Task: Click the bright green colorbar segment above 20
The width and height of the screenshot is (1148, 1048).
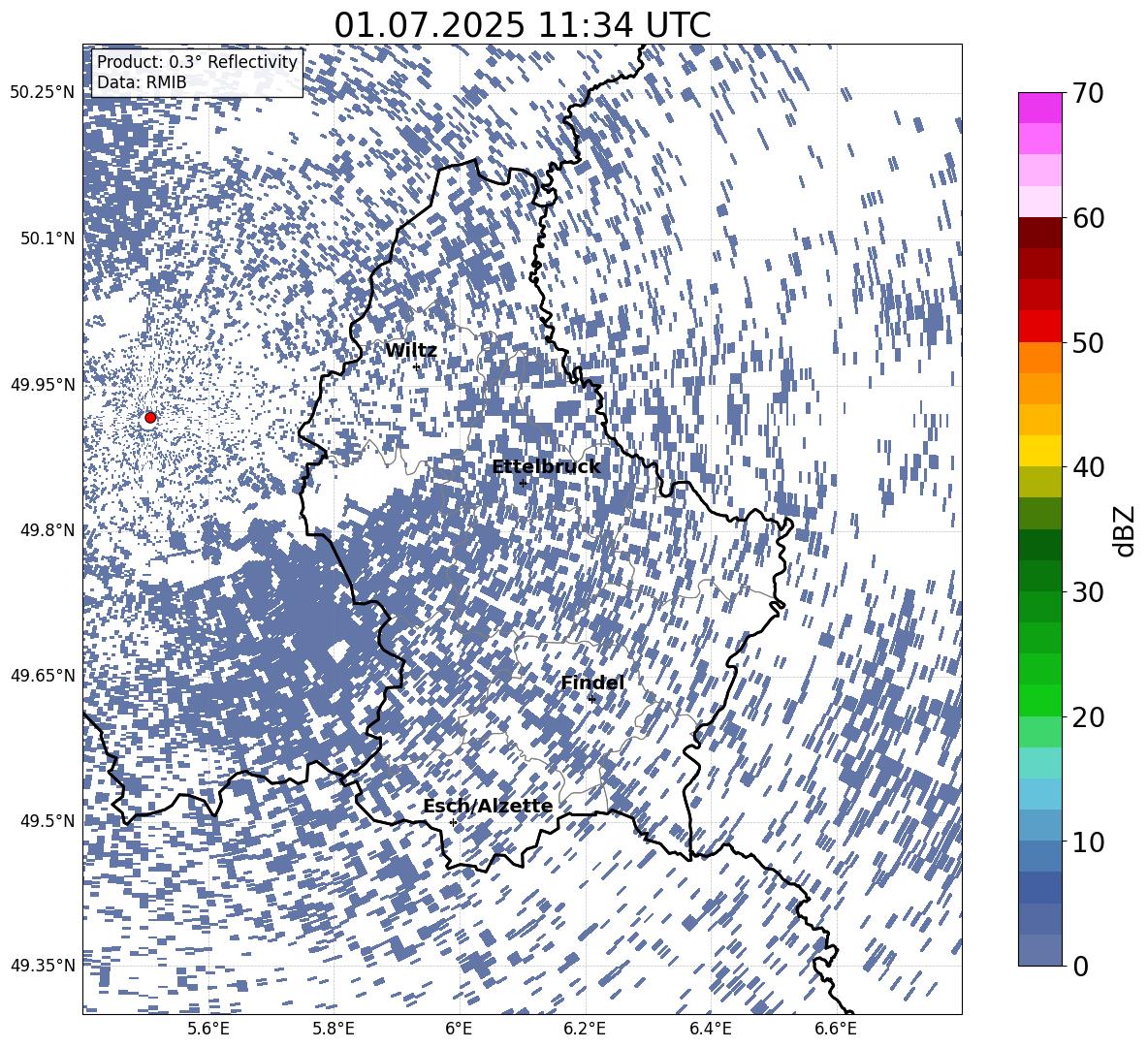Action: [1039, 700]
